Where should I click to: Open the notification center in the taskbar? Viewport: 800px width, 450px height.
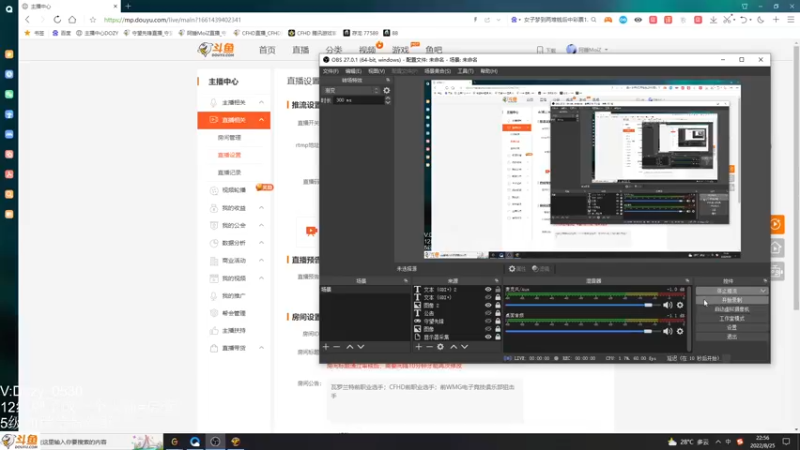[786, 442]
